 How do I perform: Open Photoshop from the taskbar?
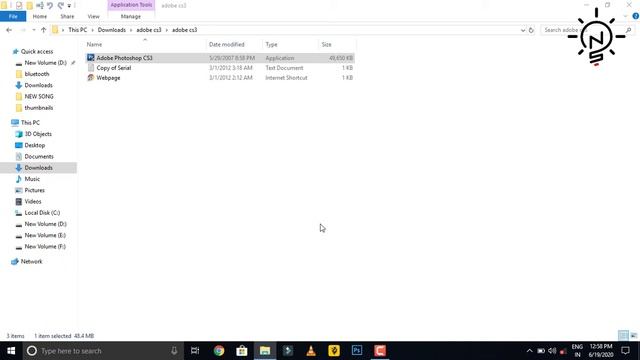(357, 351)
